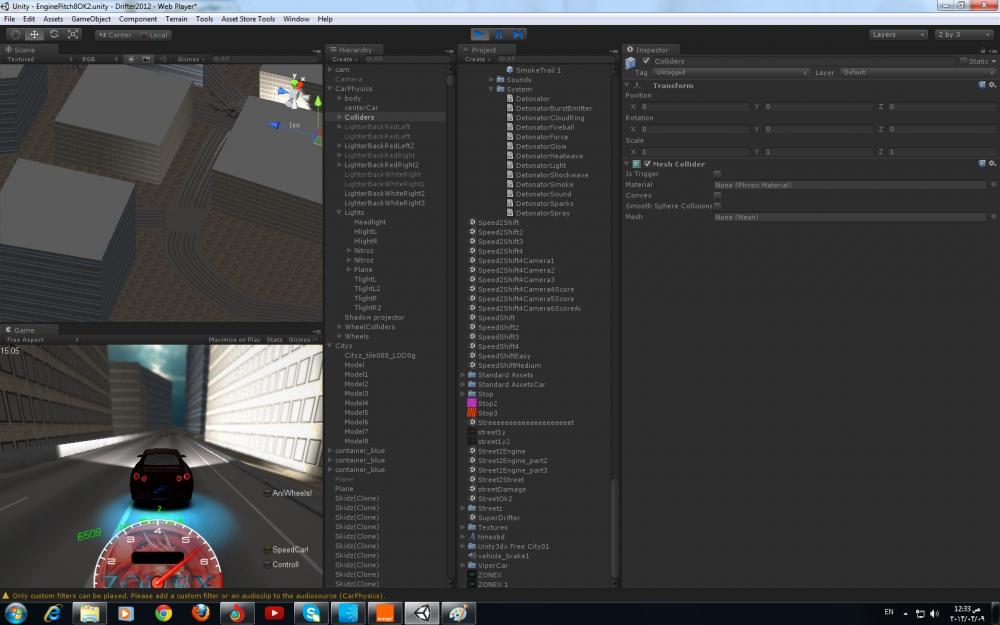
Task: Disable the Mesh Collider component checkbox
Action: tap(647, 164)
